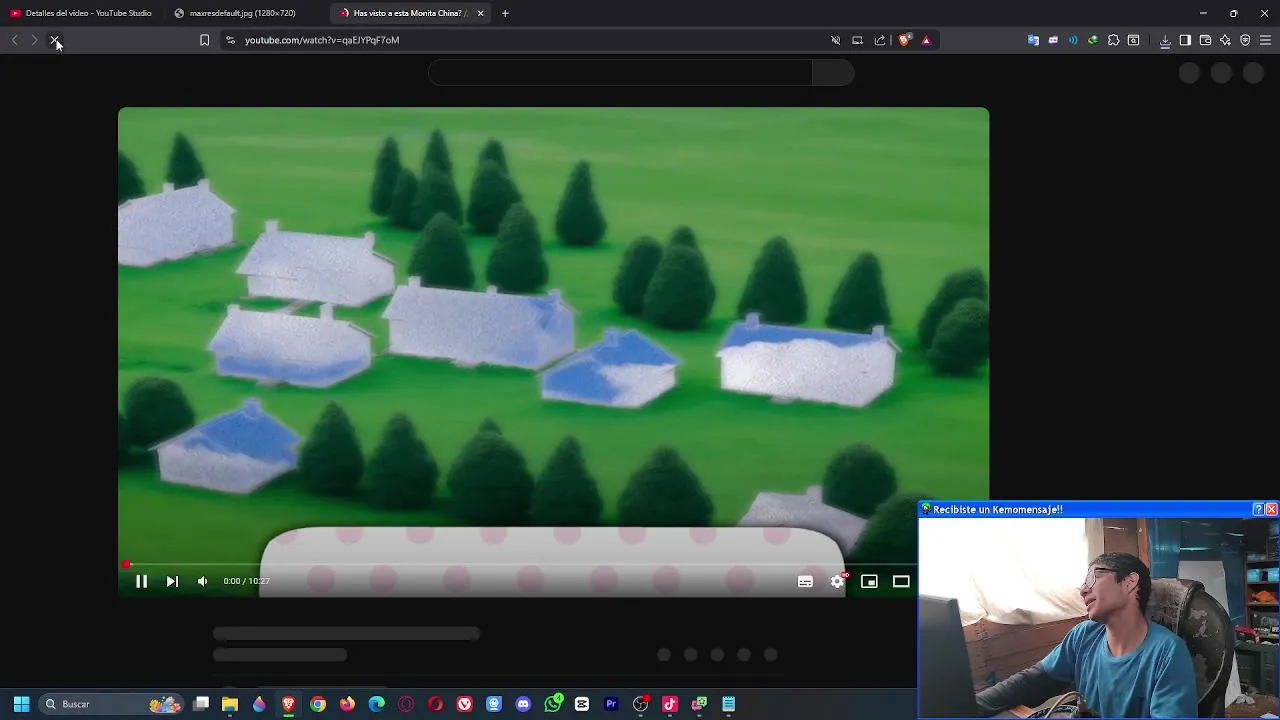Click the YouTube search box placeholder
Image resolution: width=1280 pixels, height=720 pixels.
point(620,72)
